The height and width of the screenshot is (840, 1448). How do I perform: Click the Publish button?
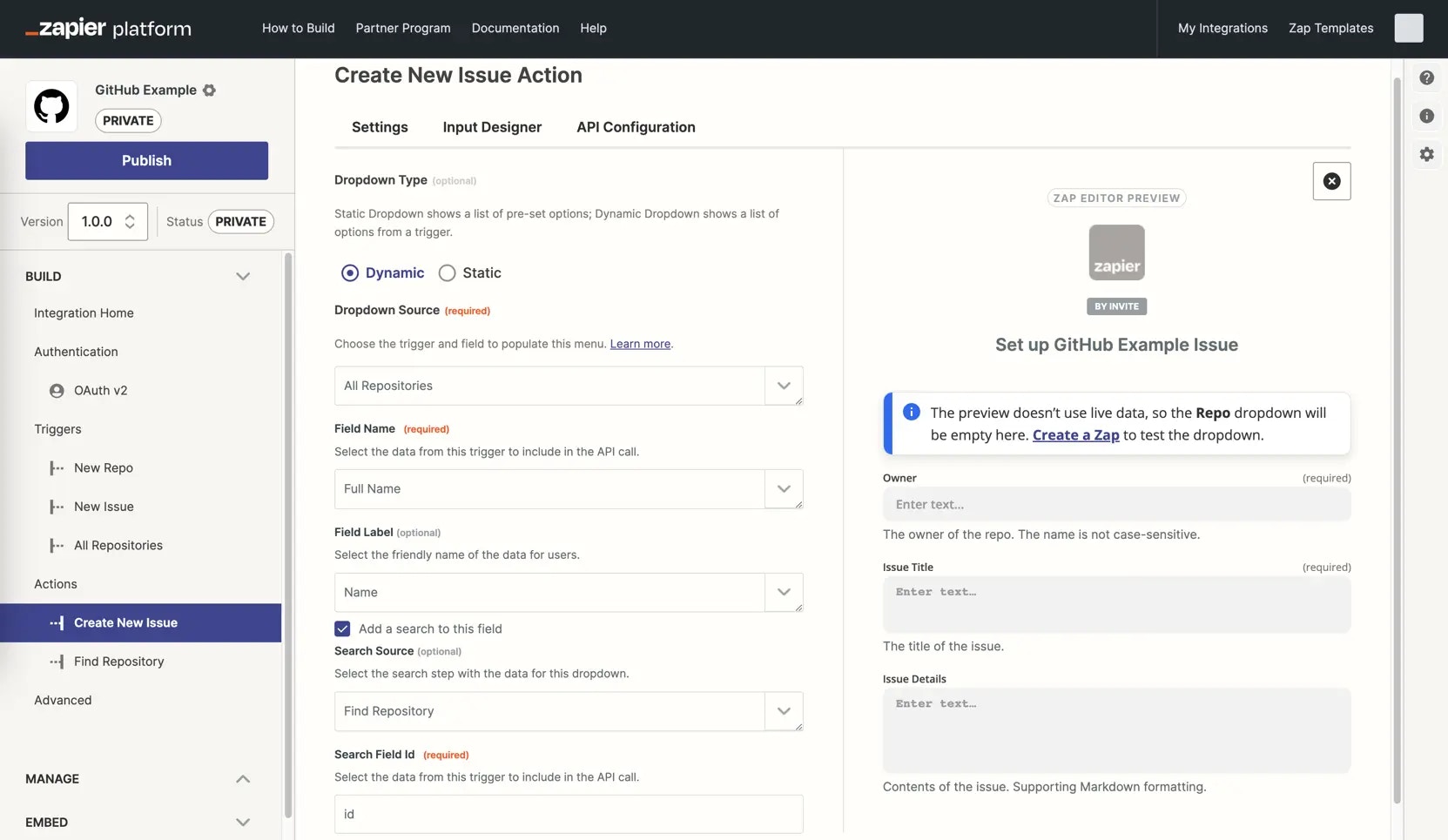point(146,161)
